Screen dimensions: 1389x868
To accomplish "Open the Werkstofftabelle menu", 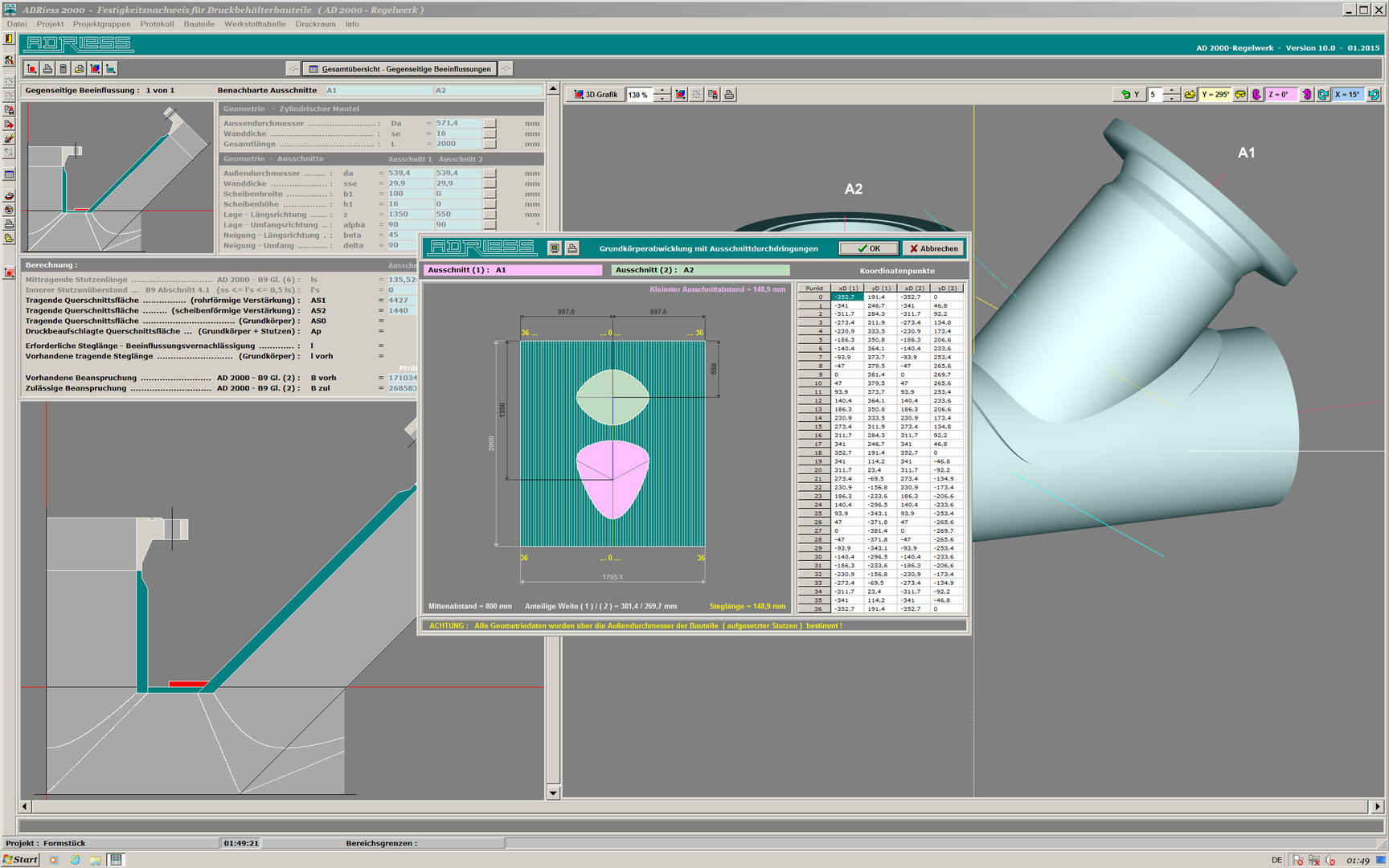I will click(x=255, y=24).
